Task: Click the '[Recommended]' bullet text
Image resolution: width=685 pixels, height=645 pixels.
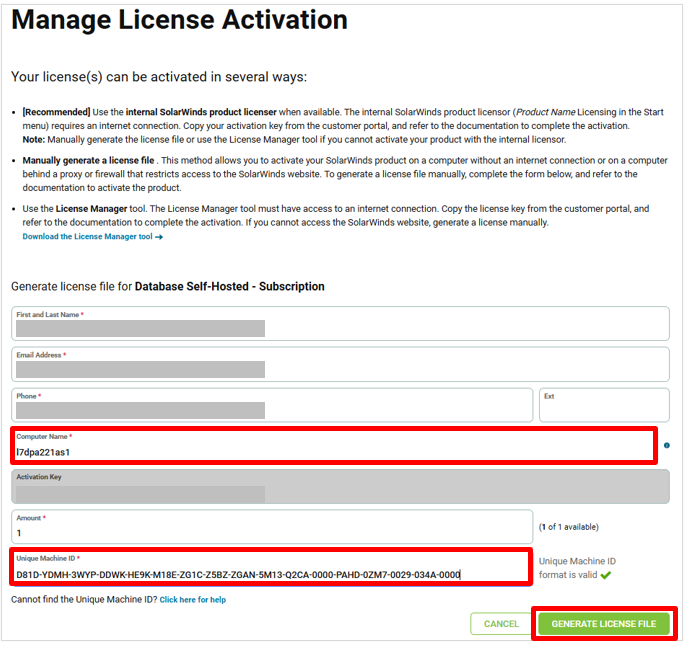Action: pyautogui.click(x=56, y=112)
